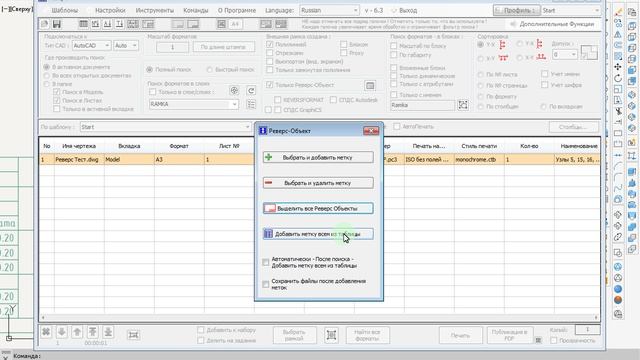
Task: Click the 'Имя чертежа' column header
Action: (x=79, y=146)
